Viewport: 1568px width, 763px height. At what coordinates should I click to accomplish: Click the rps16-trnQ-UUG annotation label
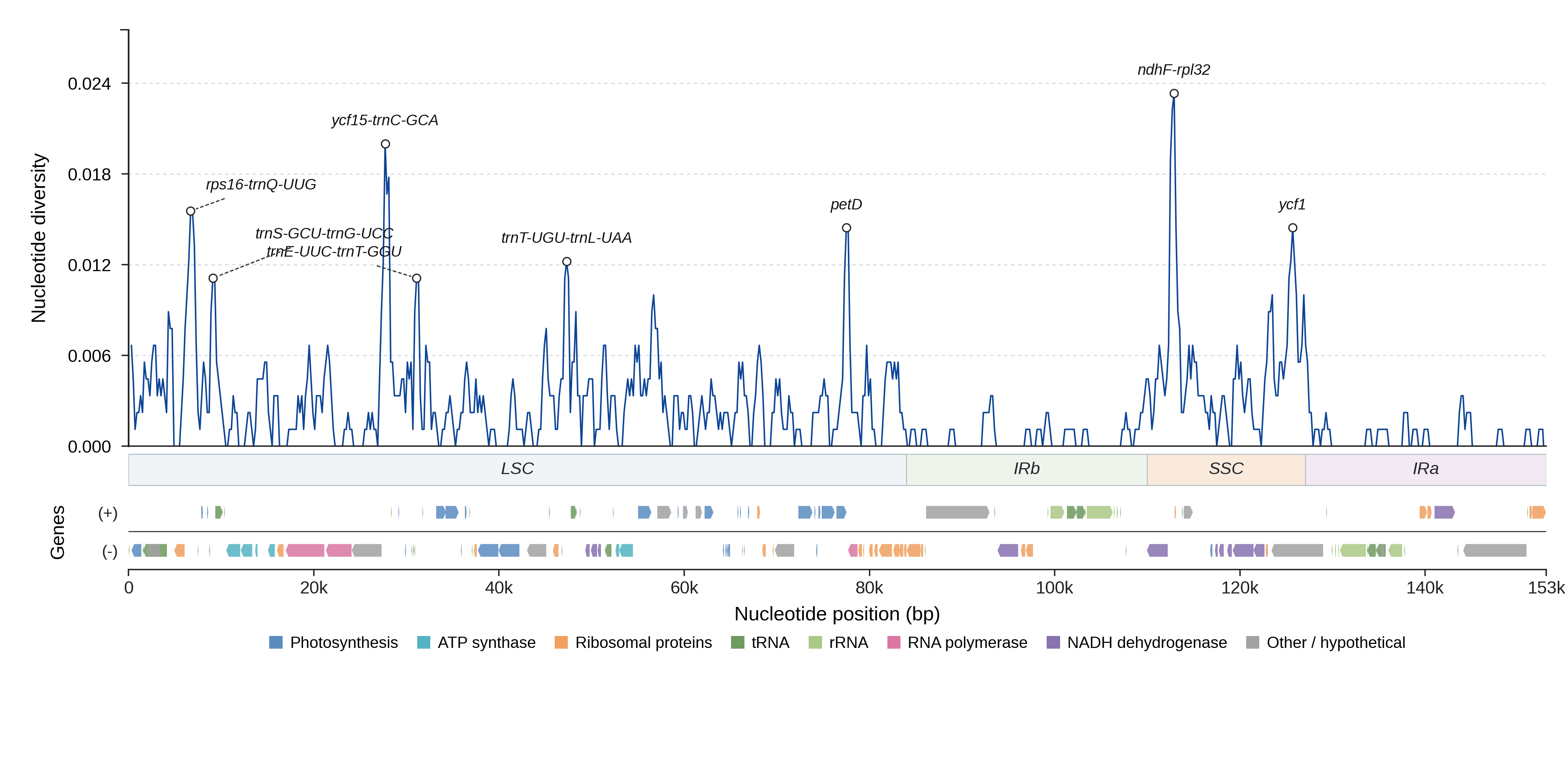coord(261,184)
